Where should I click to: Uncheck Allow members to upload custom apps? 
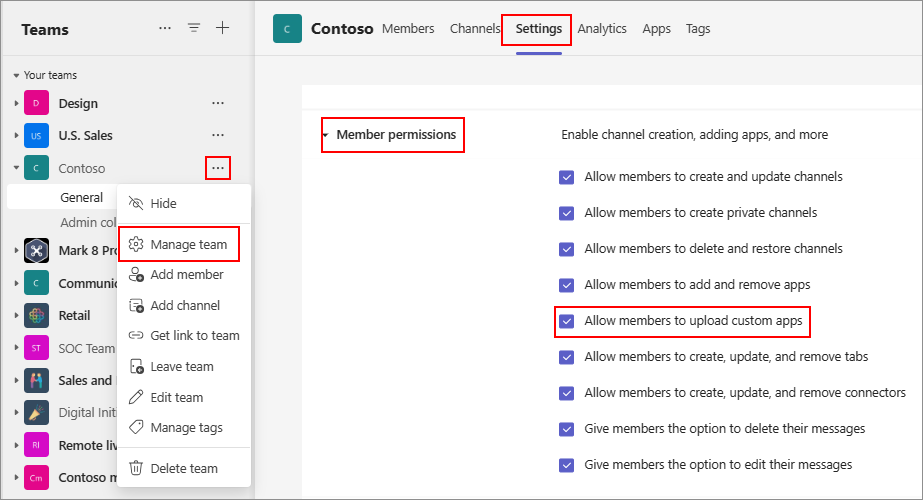567,321
